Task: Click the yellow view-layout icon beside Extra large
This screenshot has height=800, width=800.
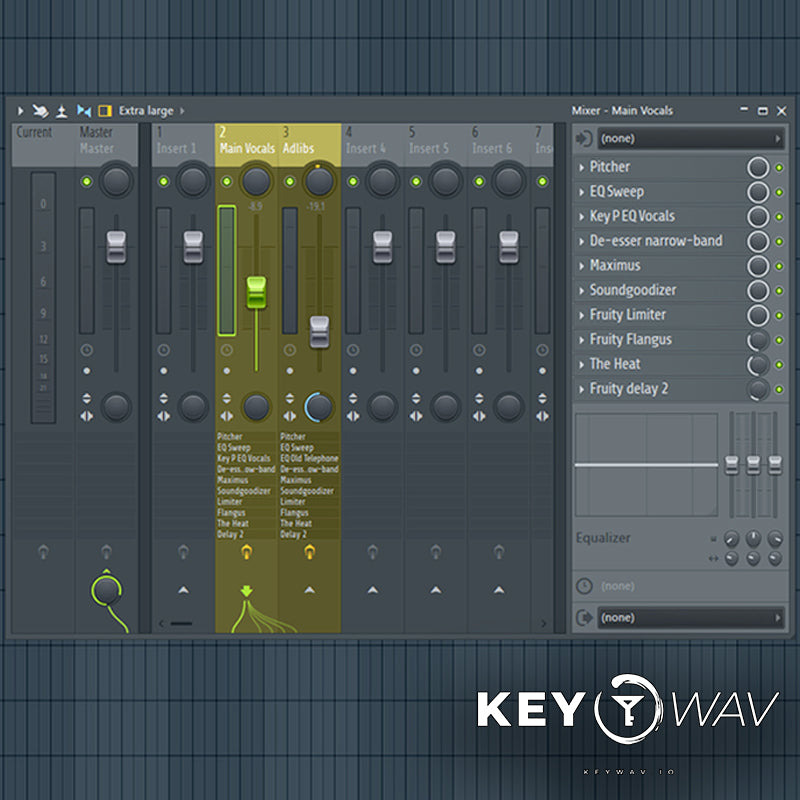Action: (105, 110)
